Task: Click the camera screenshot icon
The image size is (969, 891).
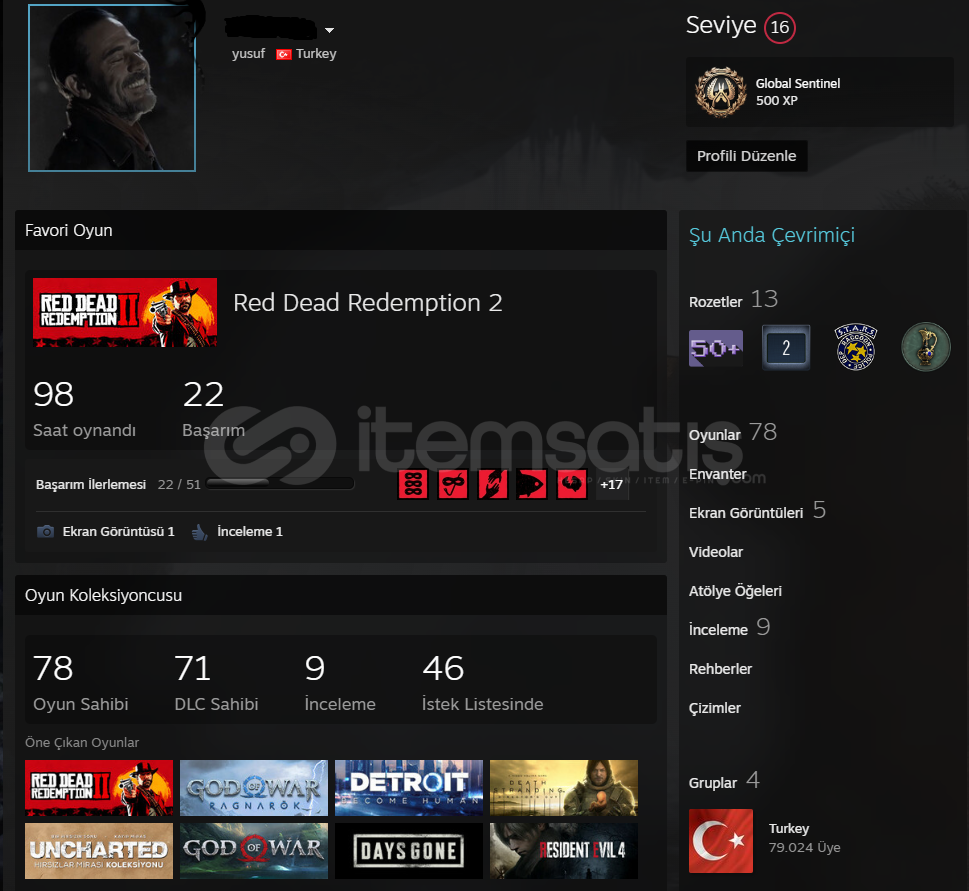Action: pos(45,531)
